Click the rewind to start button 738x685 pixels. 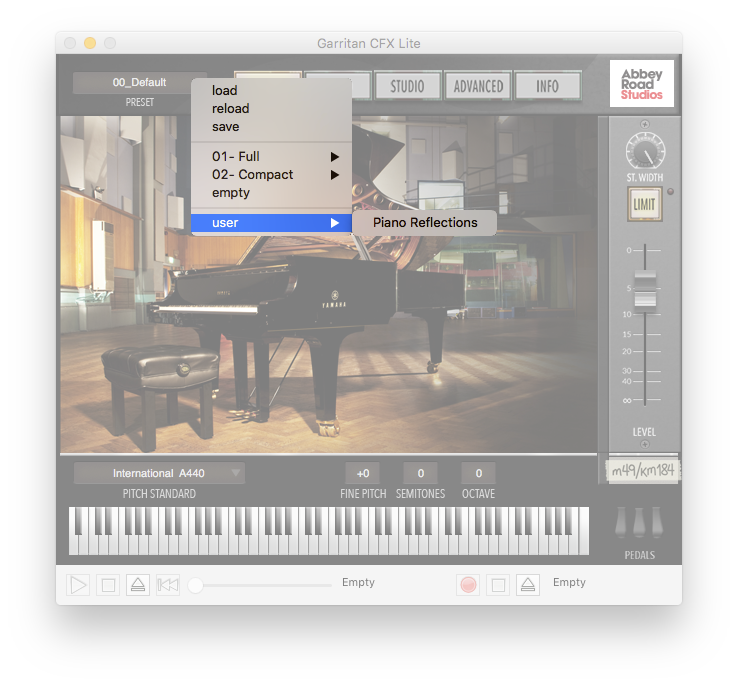pos(168,585)
